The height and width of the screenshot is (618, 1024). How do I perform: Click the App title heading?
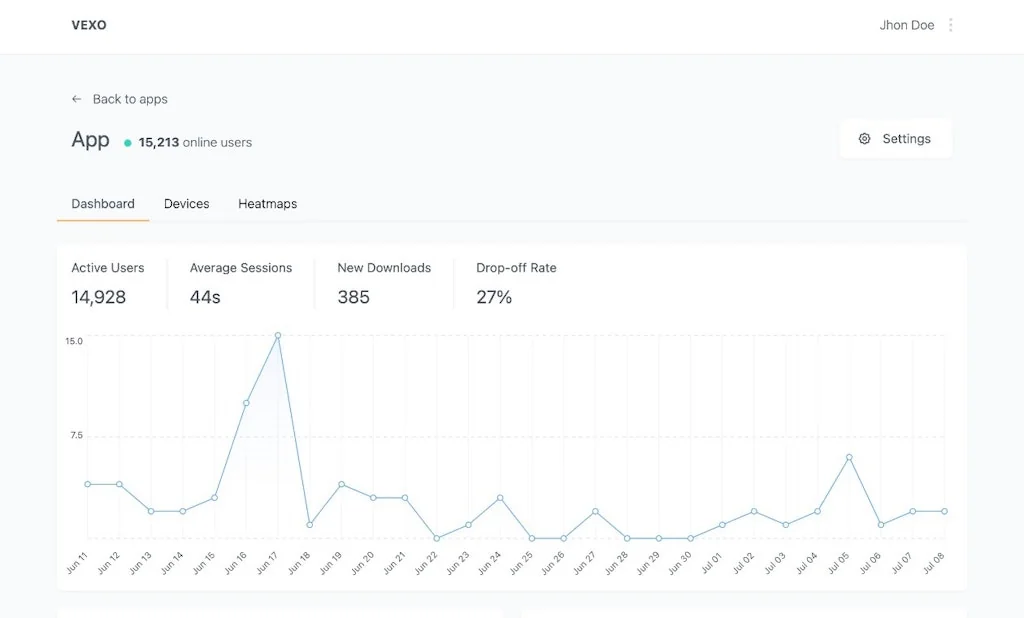tap(90, 140)
